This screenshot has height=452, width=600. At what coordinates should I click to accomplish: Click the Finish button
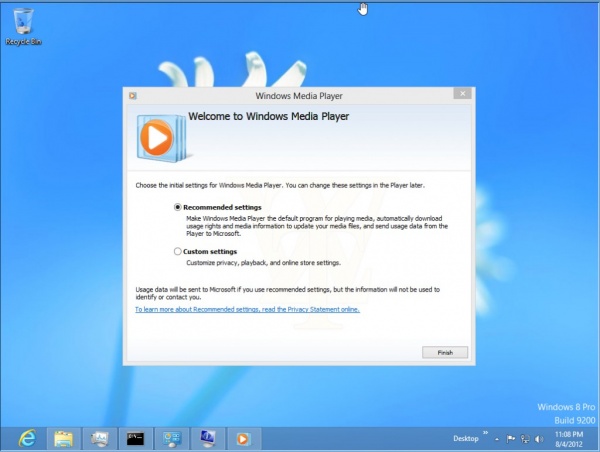pyautogui.click(x=445, y=352)
